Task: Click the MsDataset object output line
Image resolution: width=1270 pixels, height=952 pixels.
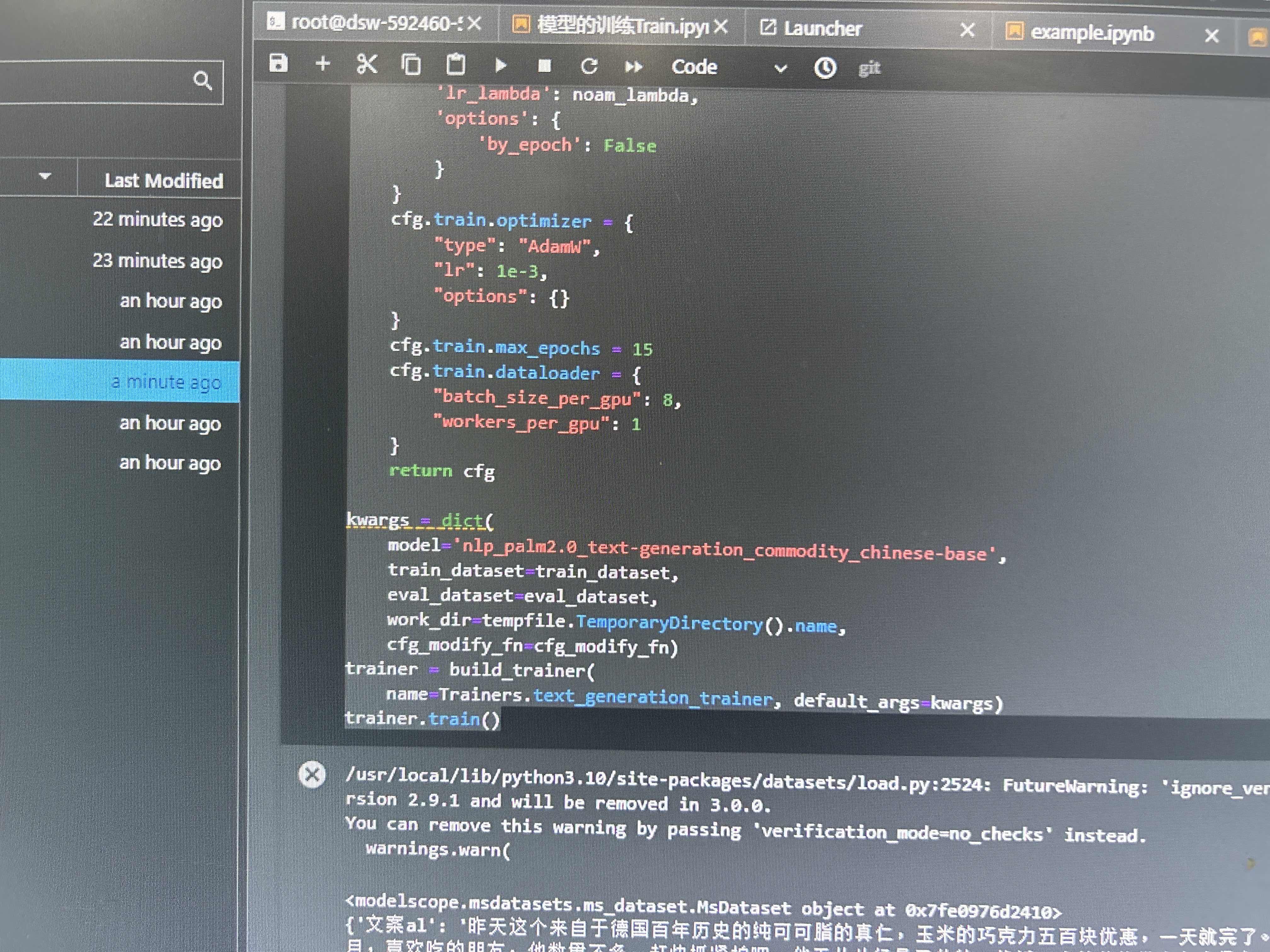Action: [x=703, y=906]
